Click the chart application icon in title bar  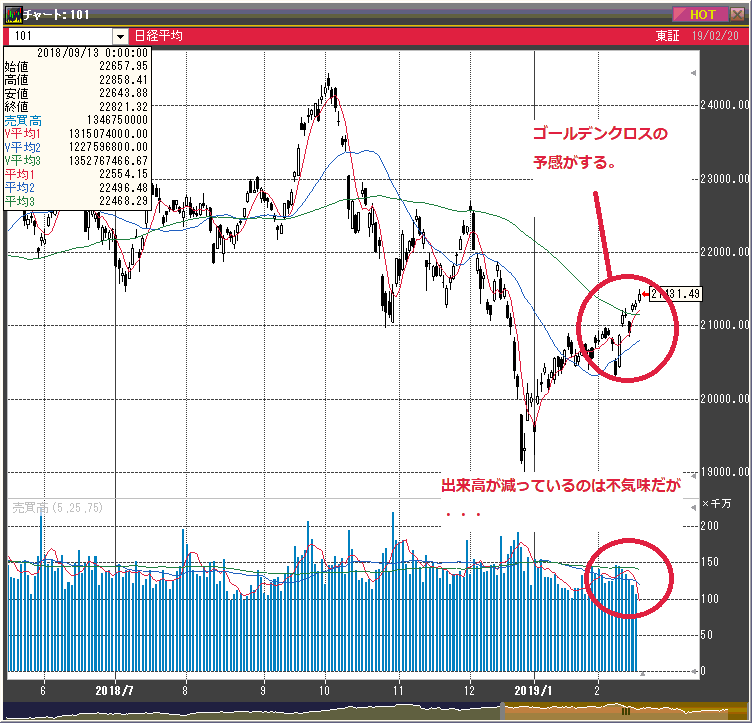pyautogui.click(x=14, y=14)
